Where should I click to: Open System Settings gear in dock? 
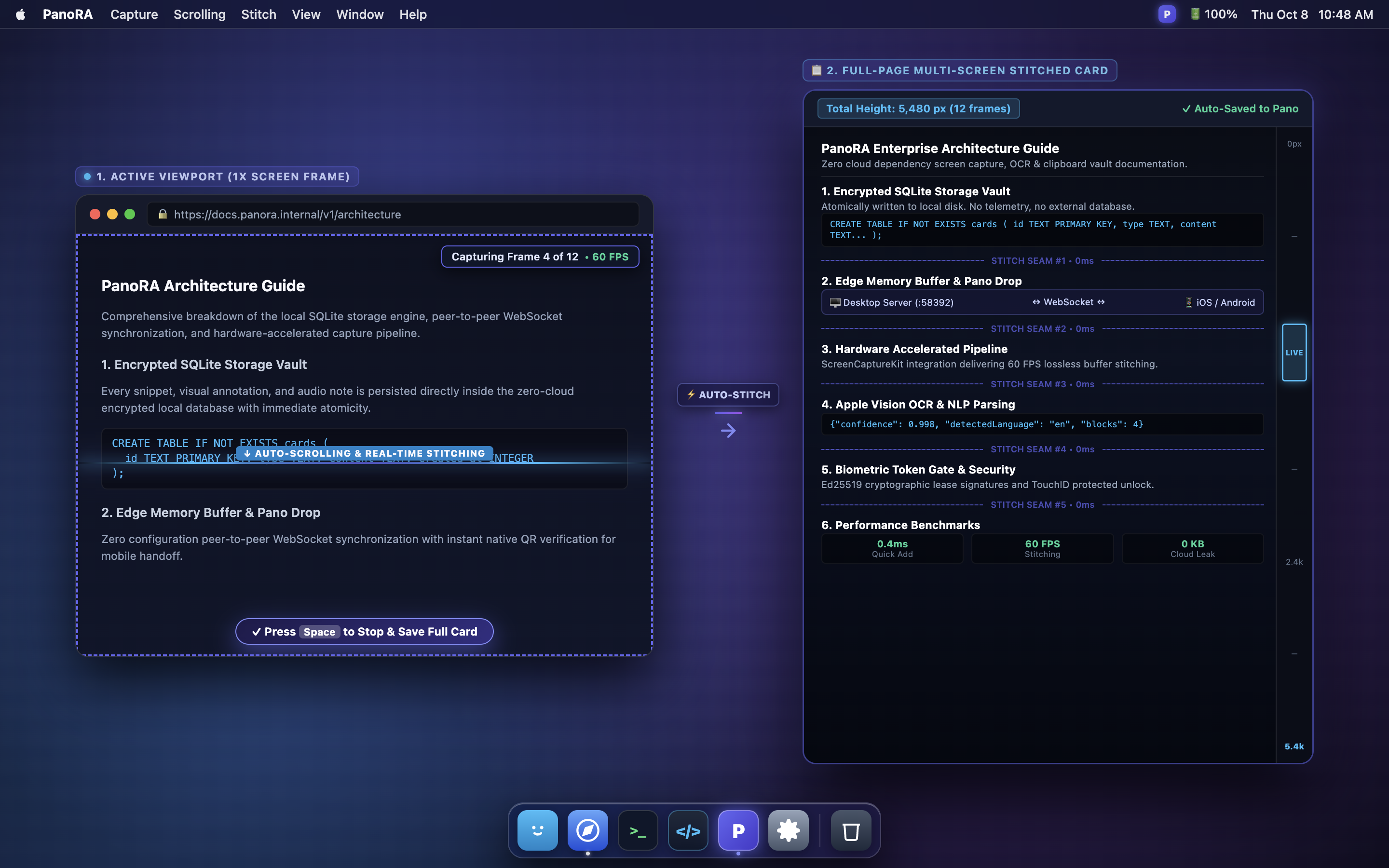click(x=788, y=830)
